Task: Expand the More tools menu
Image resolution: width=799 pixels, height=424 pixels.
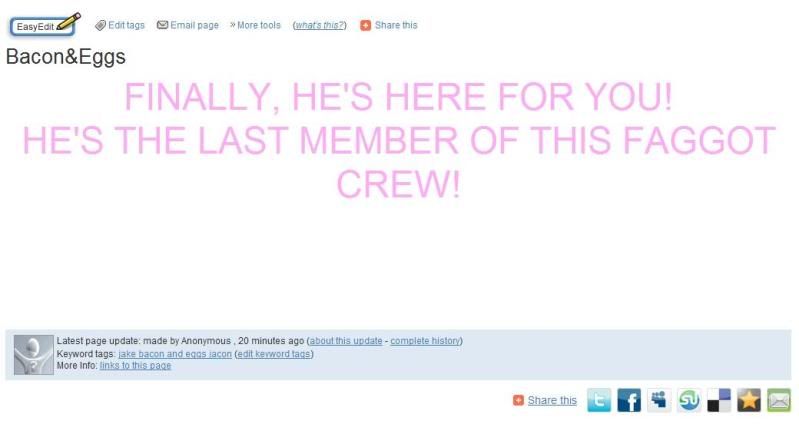Action: pos(255,25)
